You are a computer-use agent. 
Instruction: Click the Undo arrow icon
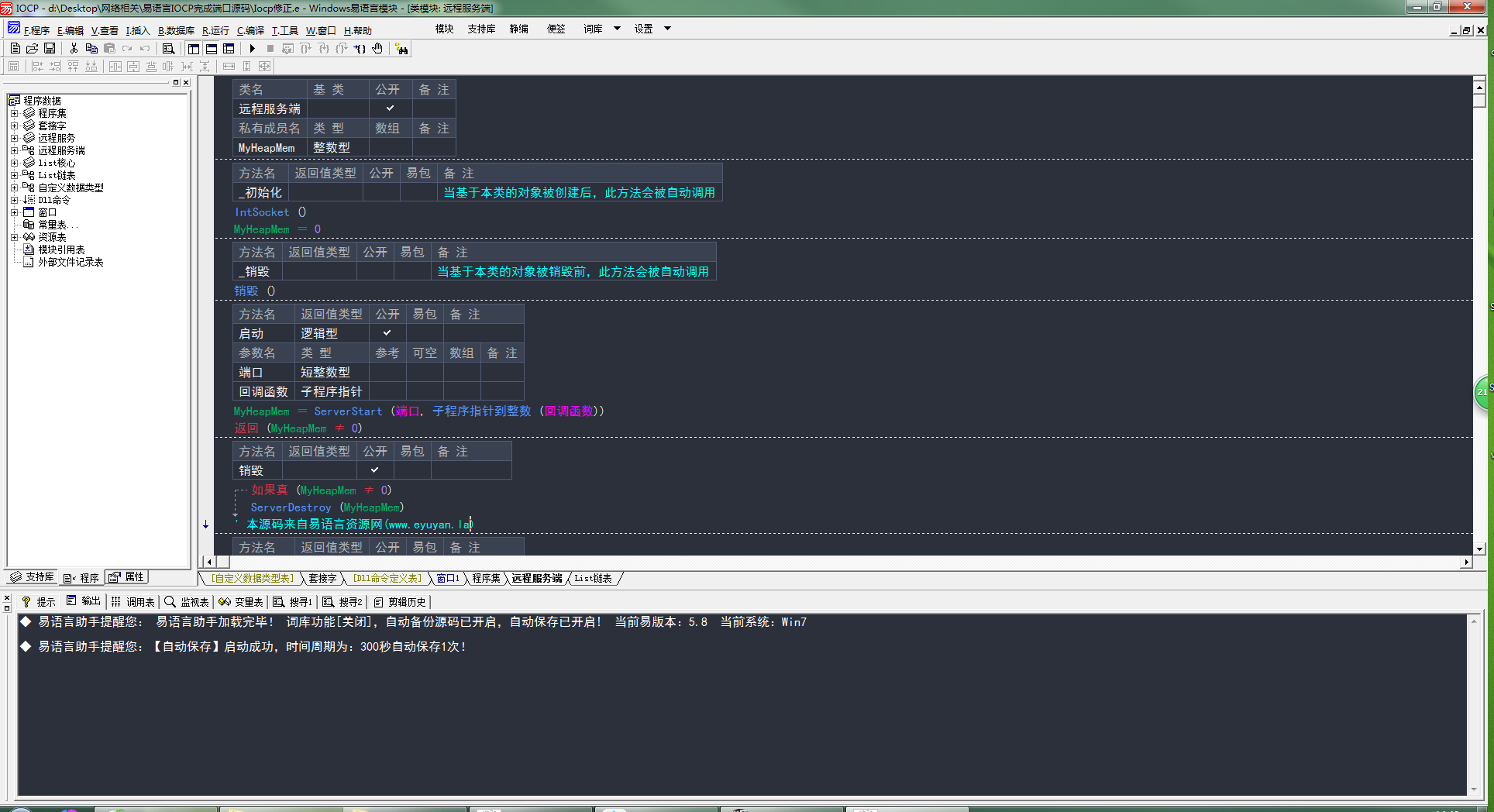point(145,49)
